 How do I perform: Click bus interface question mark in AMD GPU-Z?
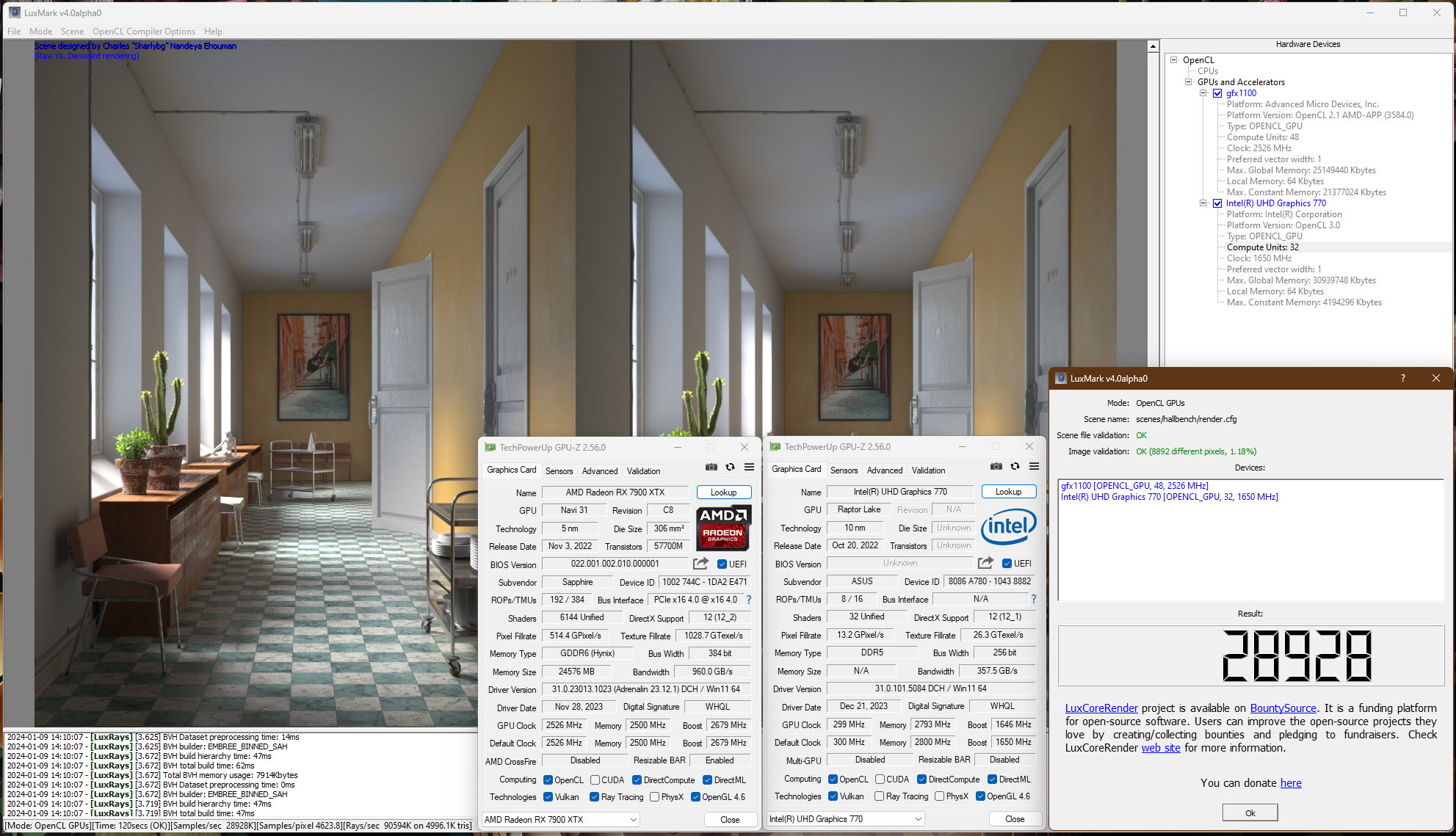click(x=749, y=600)
